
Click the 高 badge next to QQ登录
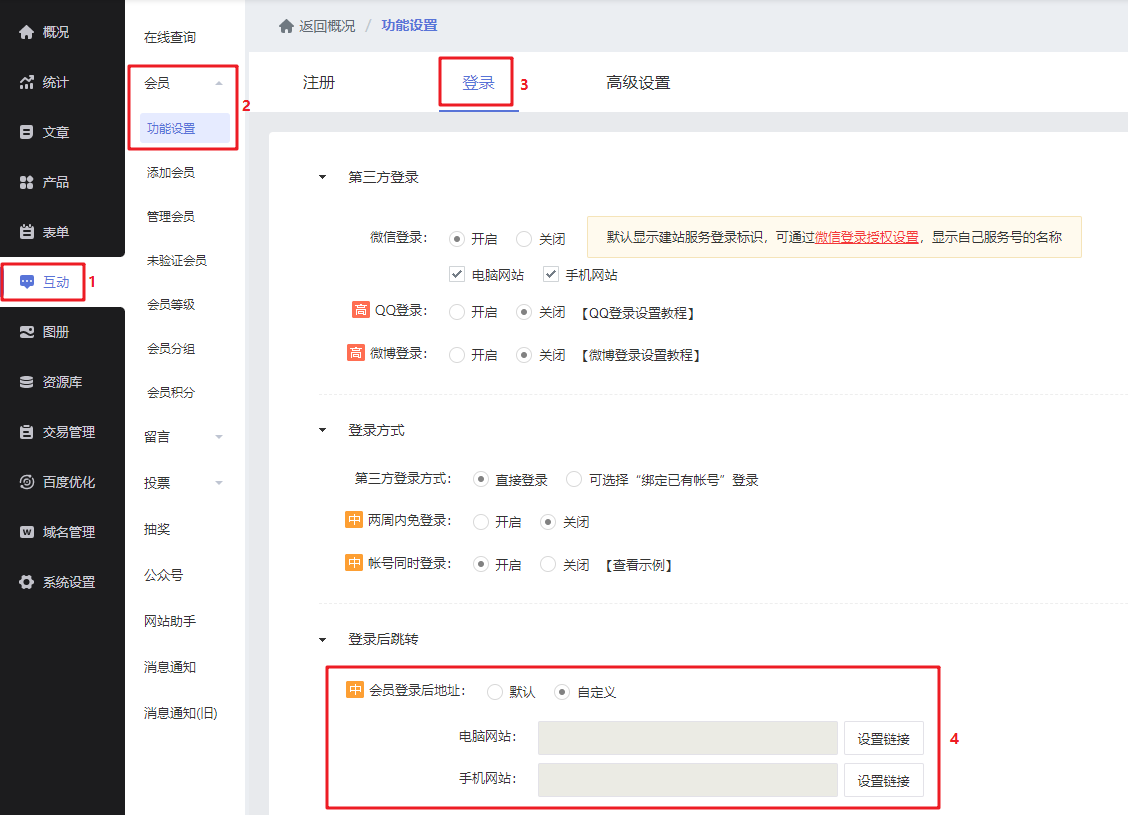(x=360, y=310)
